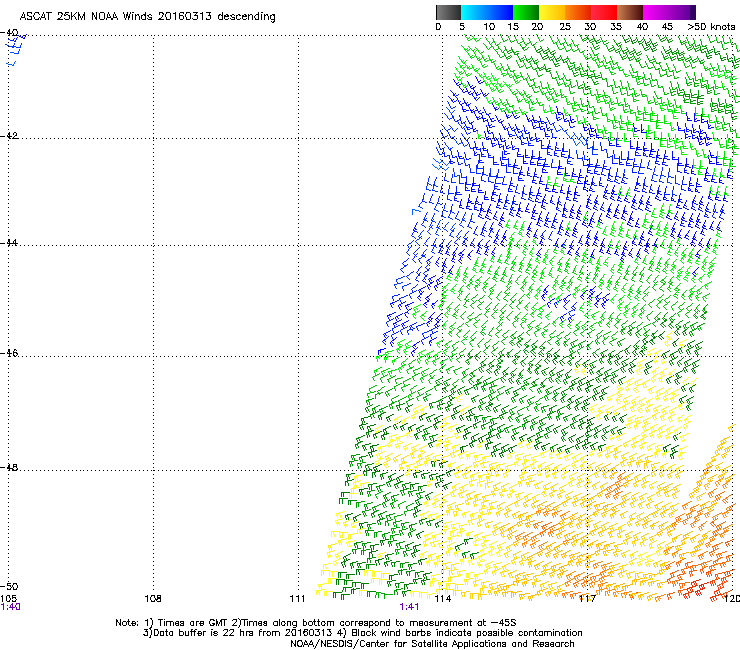Click the latitude label -46
This screenshot has width=740, height=650.
tap(9, 353)
